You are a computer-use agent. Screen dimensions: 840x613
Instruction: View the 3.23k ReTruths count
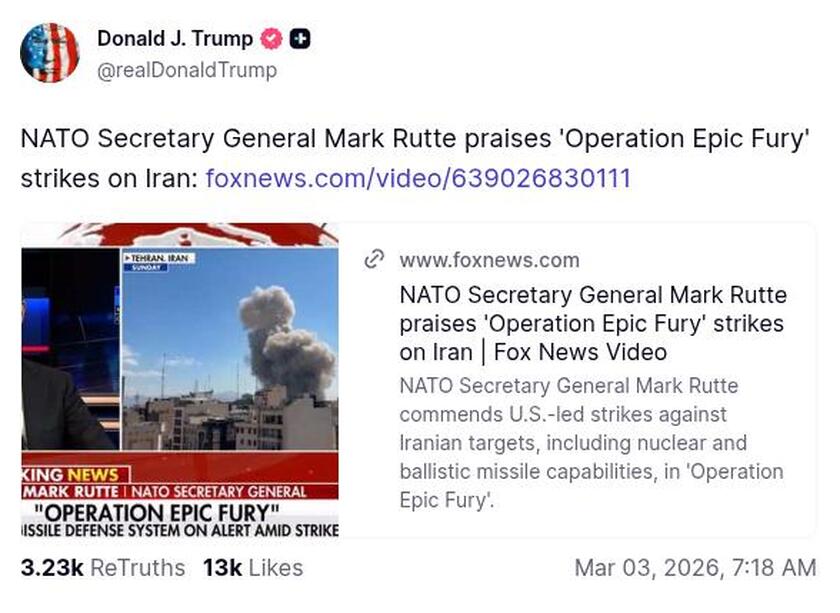pyautogui.click(x=96, y=567)
